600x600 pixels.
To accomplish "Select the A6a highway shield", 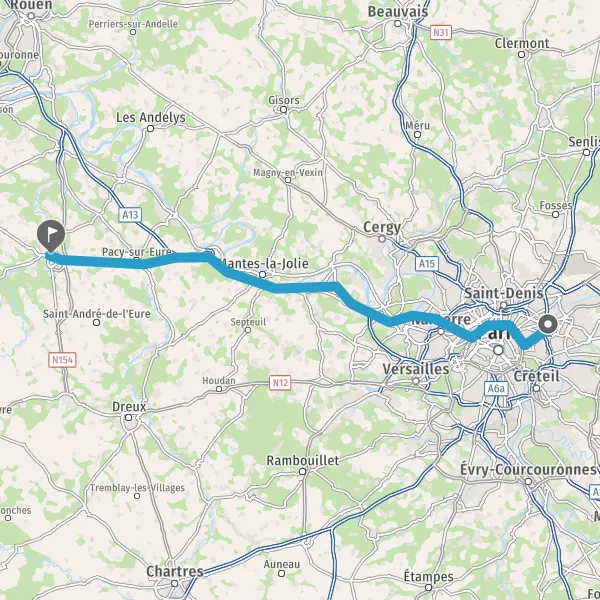I will (x=496, y=389).
